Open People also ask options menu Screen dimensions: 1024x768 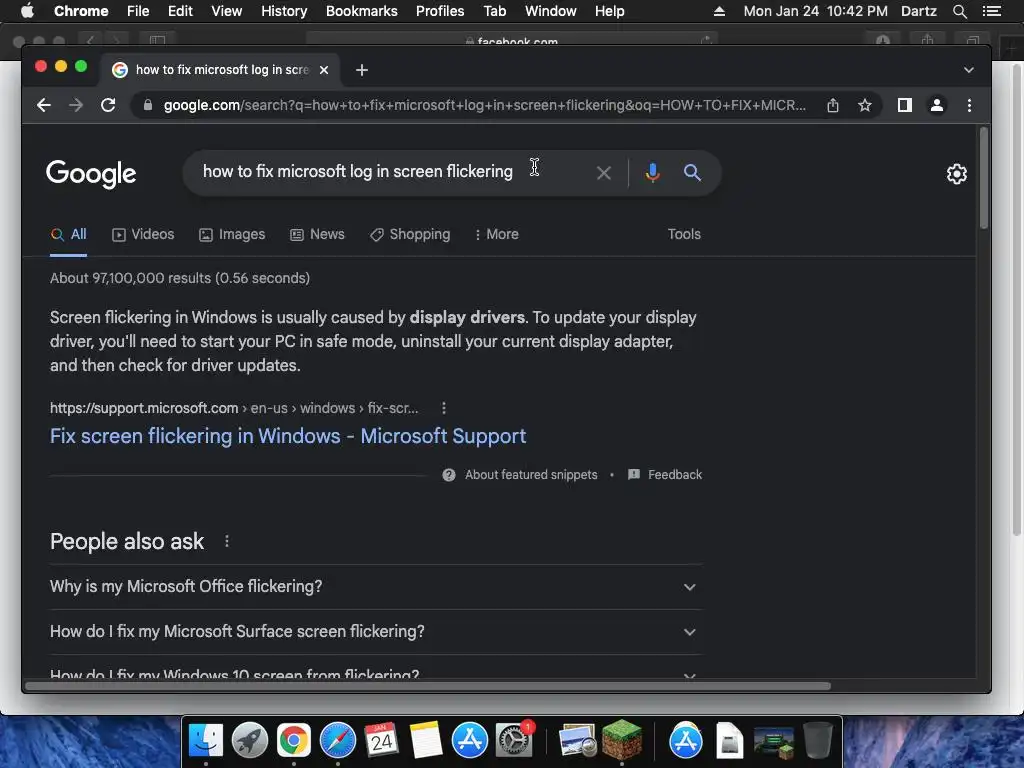[x=227, y=541]
